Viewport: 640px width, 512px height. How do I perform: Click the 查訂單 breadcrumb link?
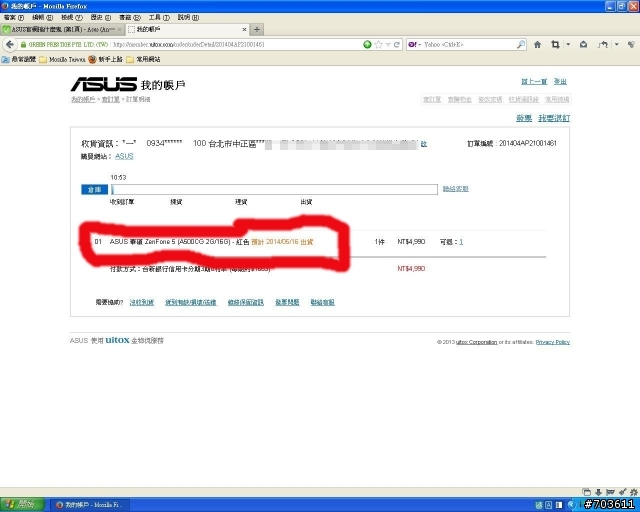(111, 99)
